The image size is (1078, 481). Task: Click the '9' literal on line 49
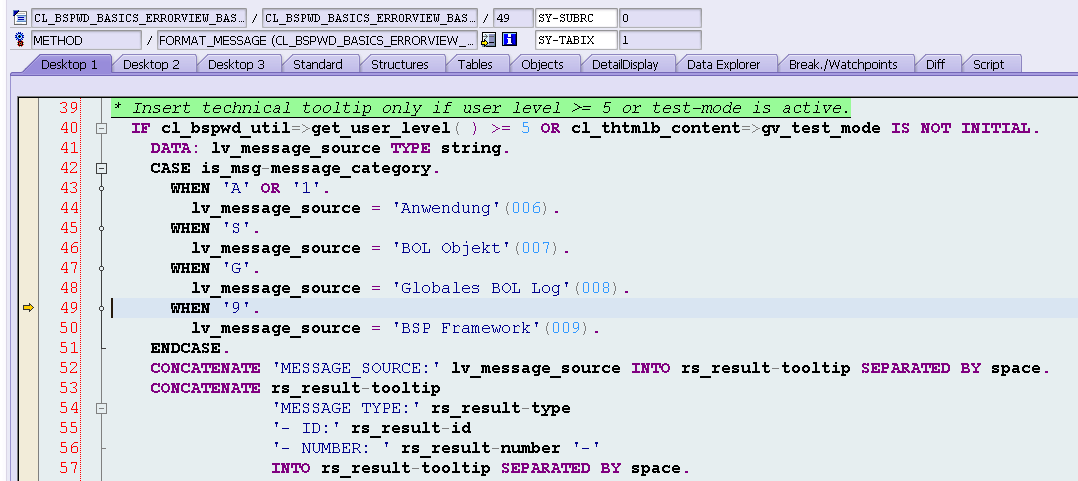(x=236, y=309)
